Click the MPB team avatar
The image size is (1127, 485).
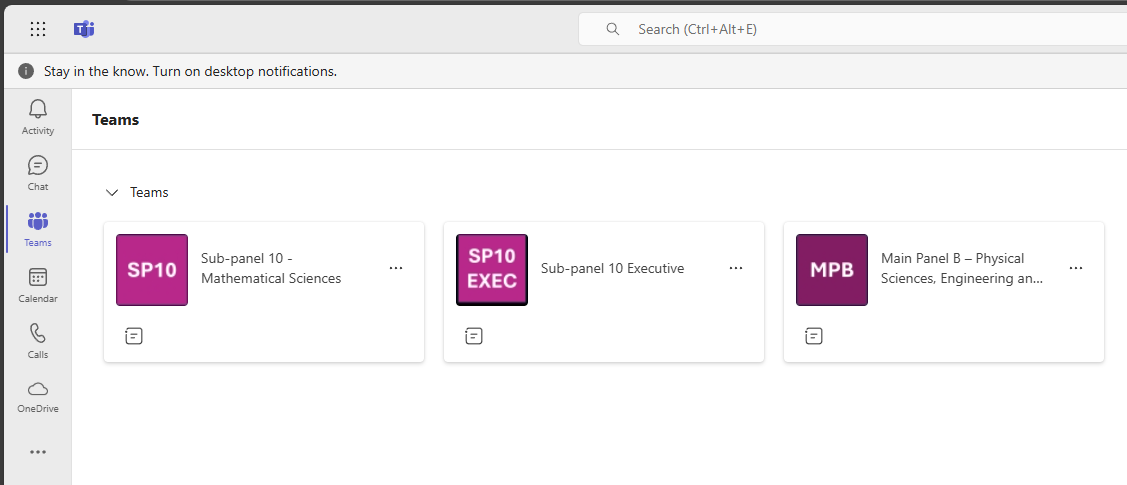click(x=832, y=269)
